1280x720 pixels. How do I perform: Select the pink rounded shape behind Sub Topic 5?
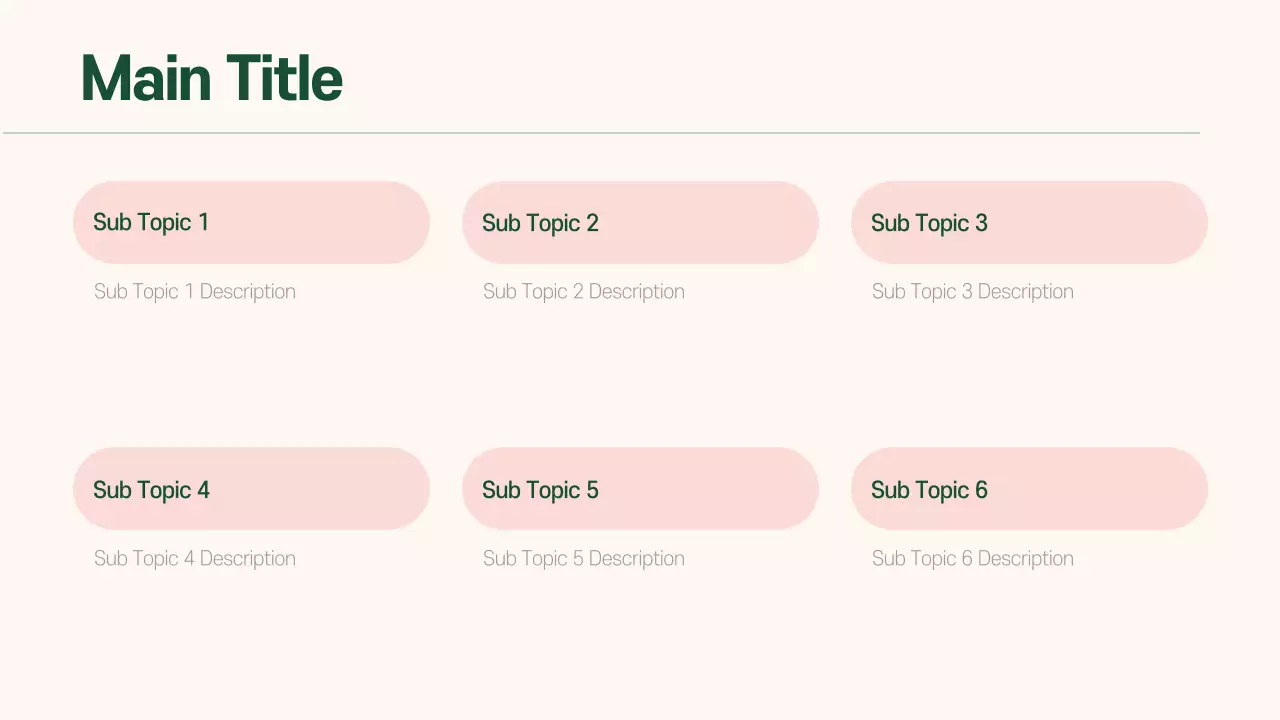(730, 489)
